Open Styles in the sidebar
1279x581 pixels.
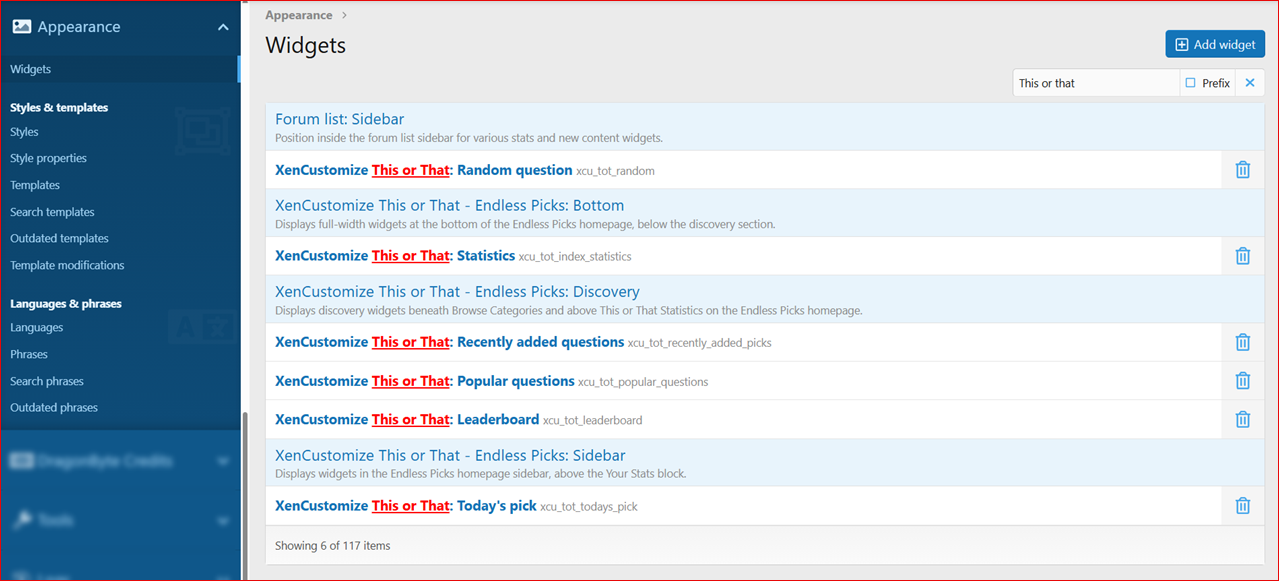pos(24,132)
